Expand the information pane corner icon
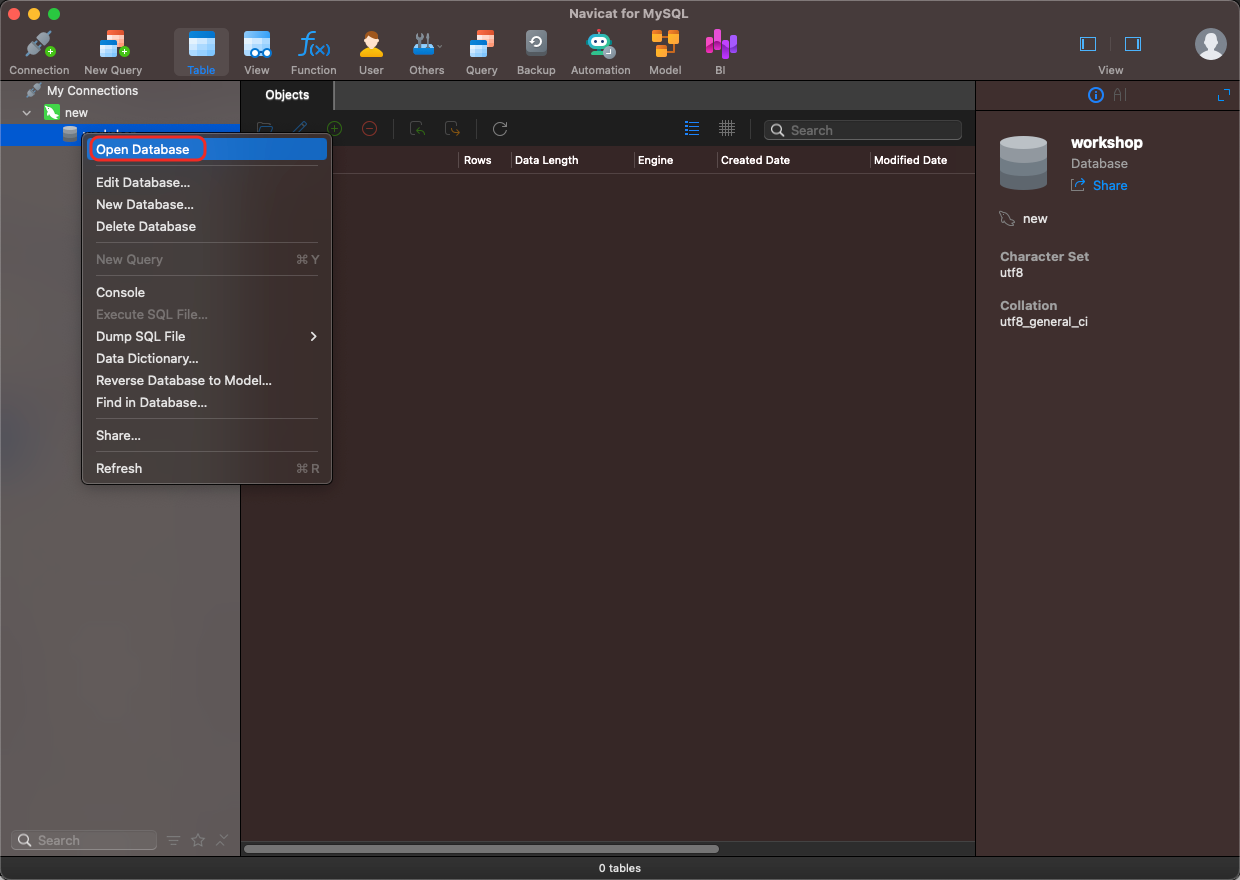Image resolution: width=1240 pixels, height=880 pixels. pyautogui.click(x=1223, y=95)
